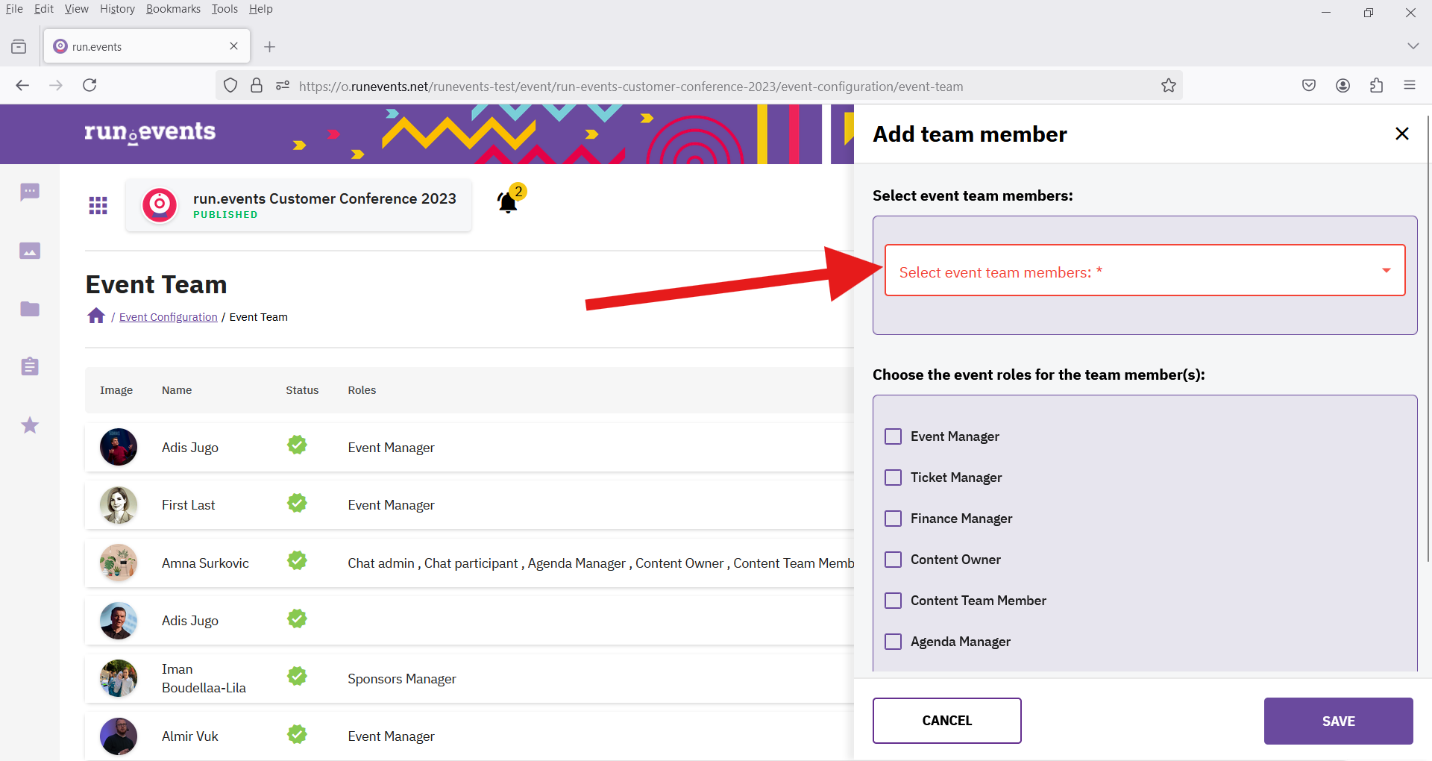Open the Bookmarks menu
Image resolution: width=1432 pixels, height=761 pixels.
tap(174, 9)
